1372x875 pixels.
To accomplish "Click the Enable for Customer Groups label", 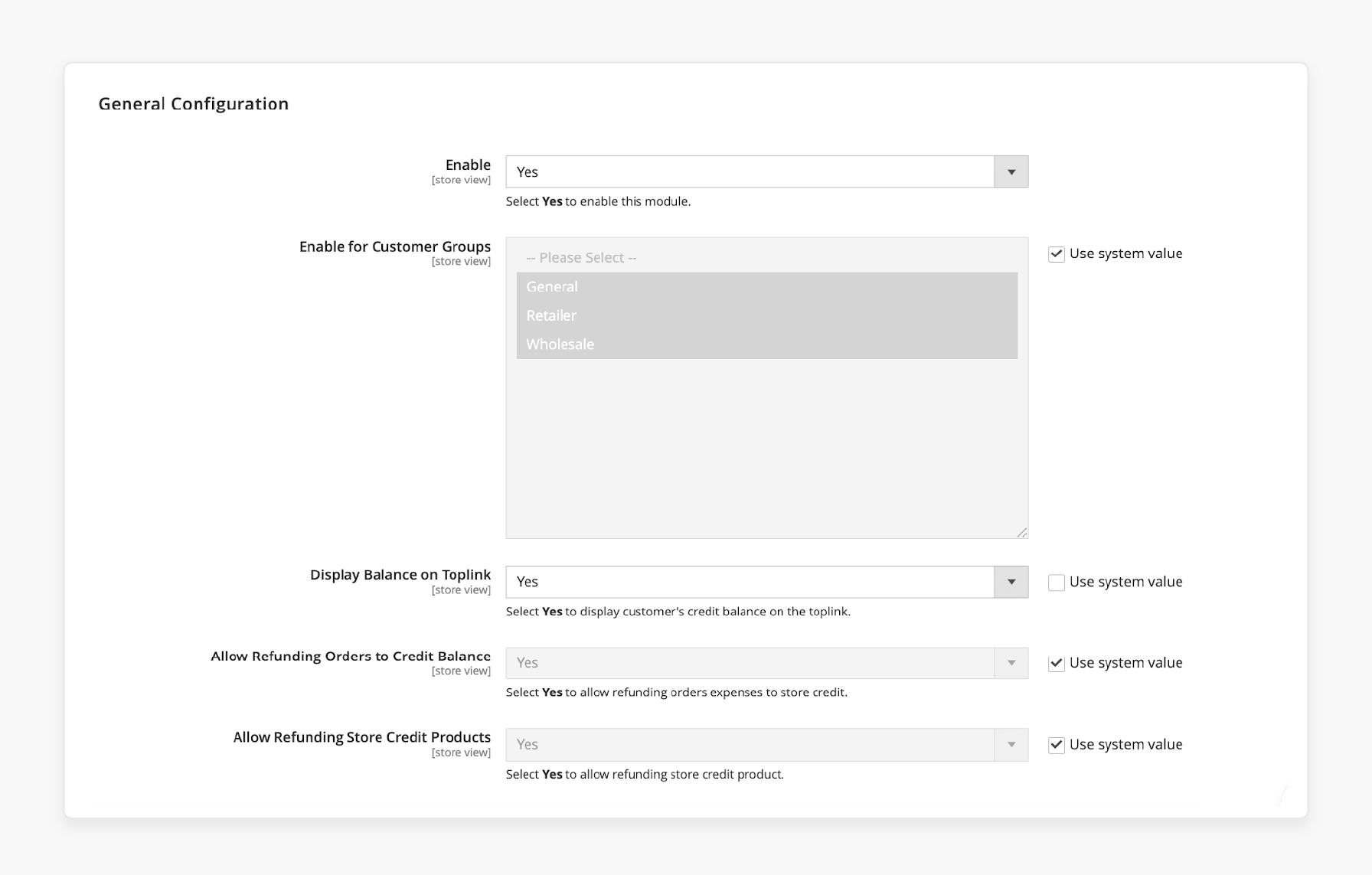I will [395, 247].
